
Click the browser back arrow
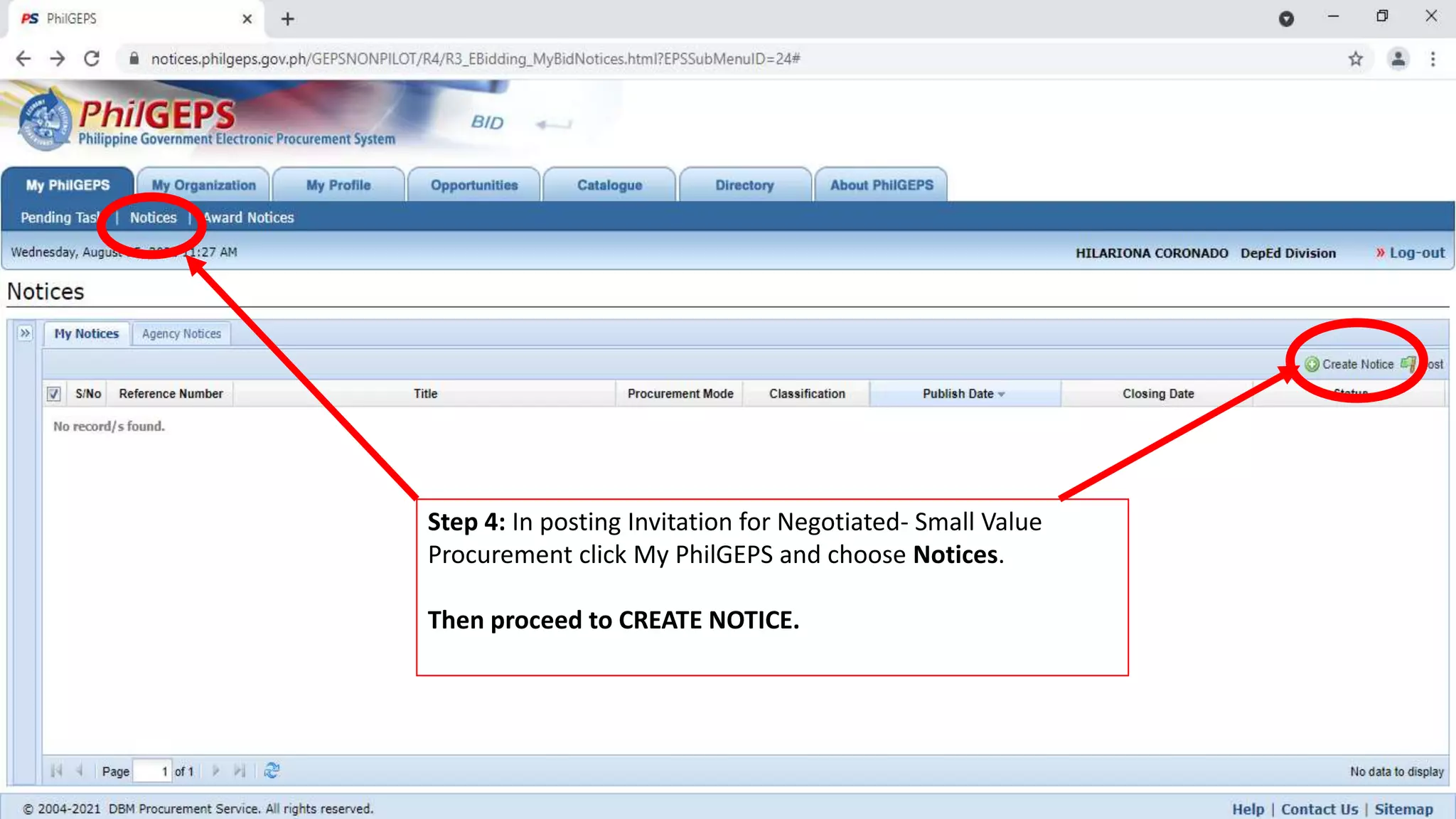coord(23,59)
